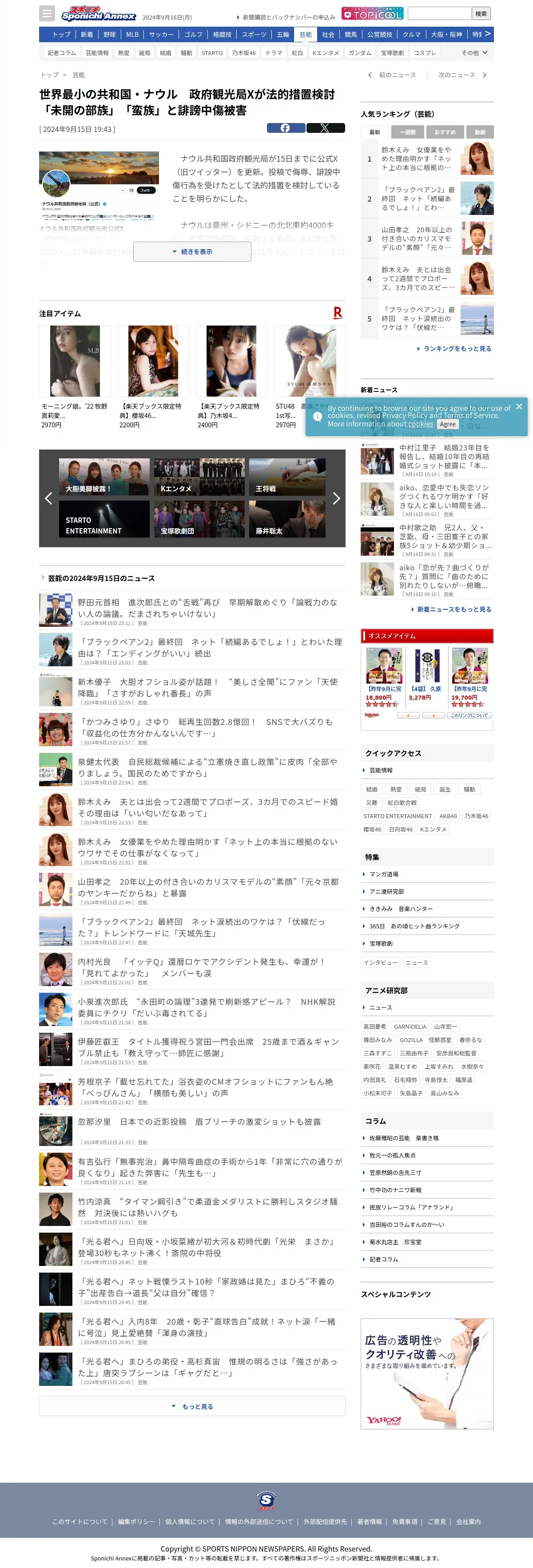Screen dimensions: 533x1568
Task: Click the footer Sponichi S logo
Action: pos(266,1500)
